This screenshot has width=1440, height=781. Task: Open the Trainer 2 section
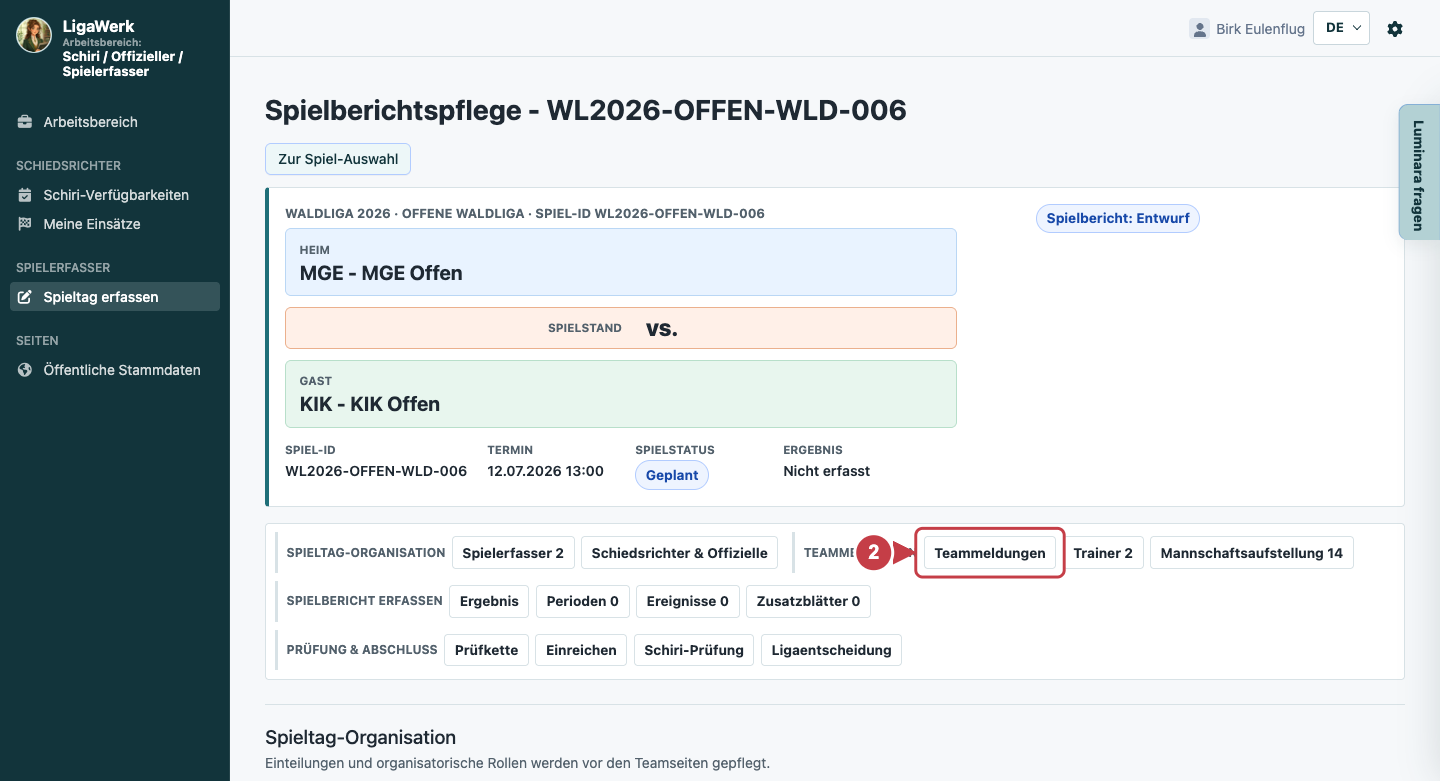(1103, 553)
